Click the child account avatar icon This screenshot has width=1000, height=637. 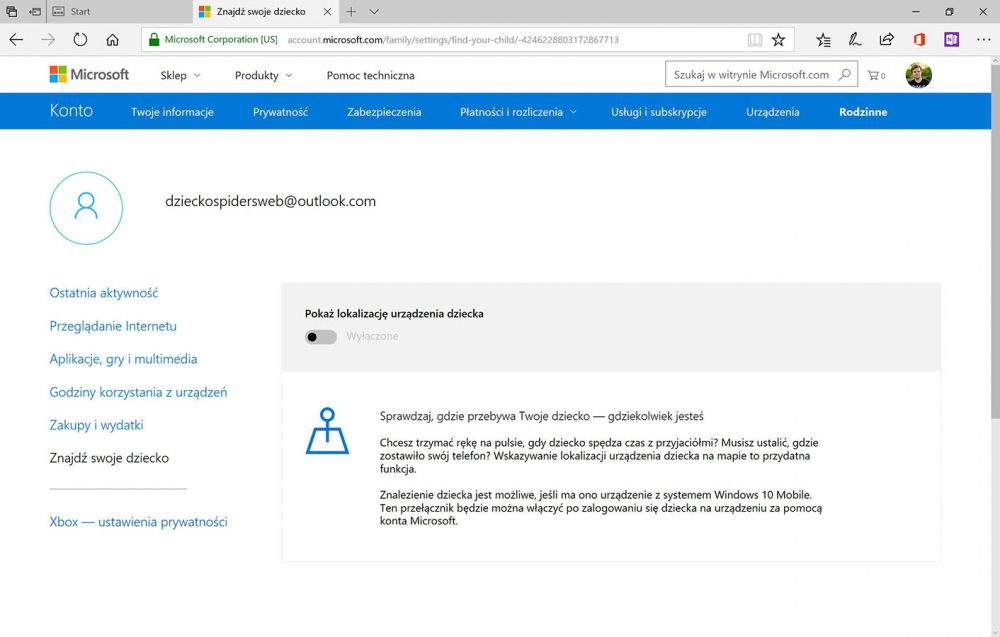(86, 208)
